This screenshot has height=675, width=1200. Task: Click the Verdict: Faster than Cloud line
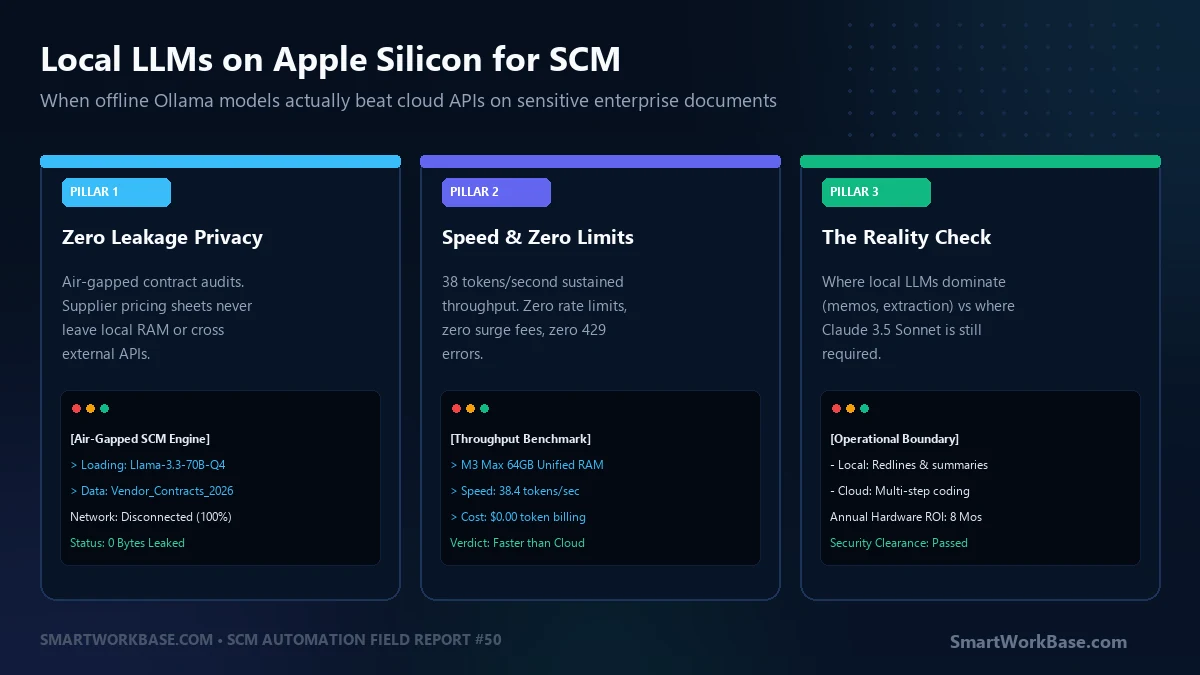tap(517, 543)
